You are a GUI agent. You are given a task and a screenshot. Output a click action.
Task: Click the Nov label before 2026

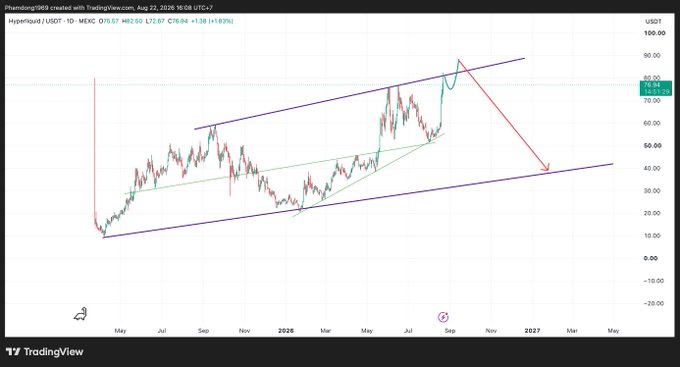[245, 331]
